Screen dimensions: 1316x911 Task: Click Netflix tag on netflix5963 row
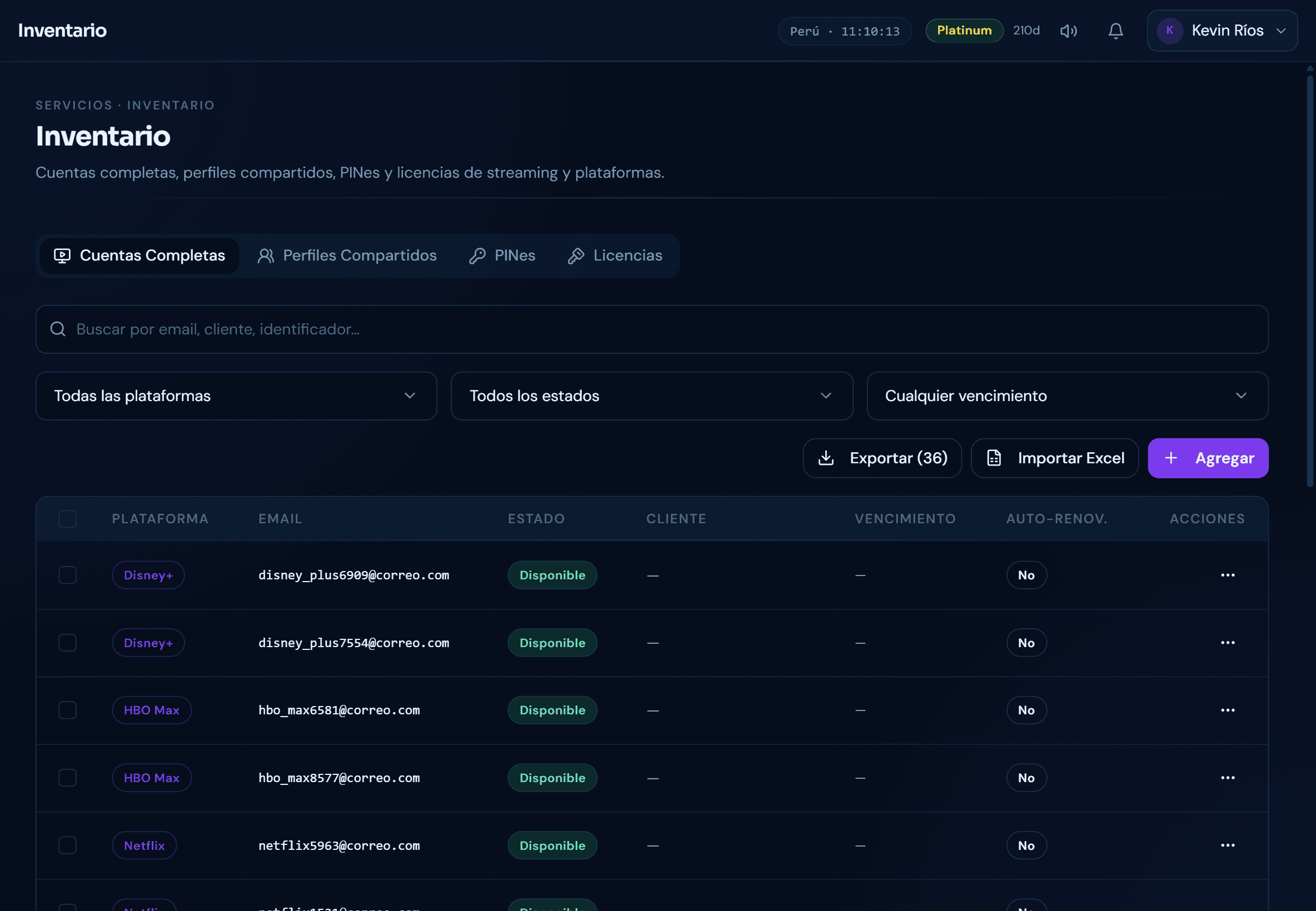click(144, 845)
